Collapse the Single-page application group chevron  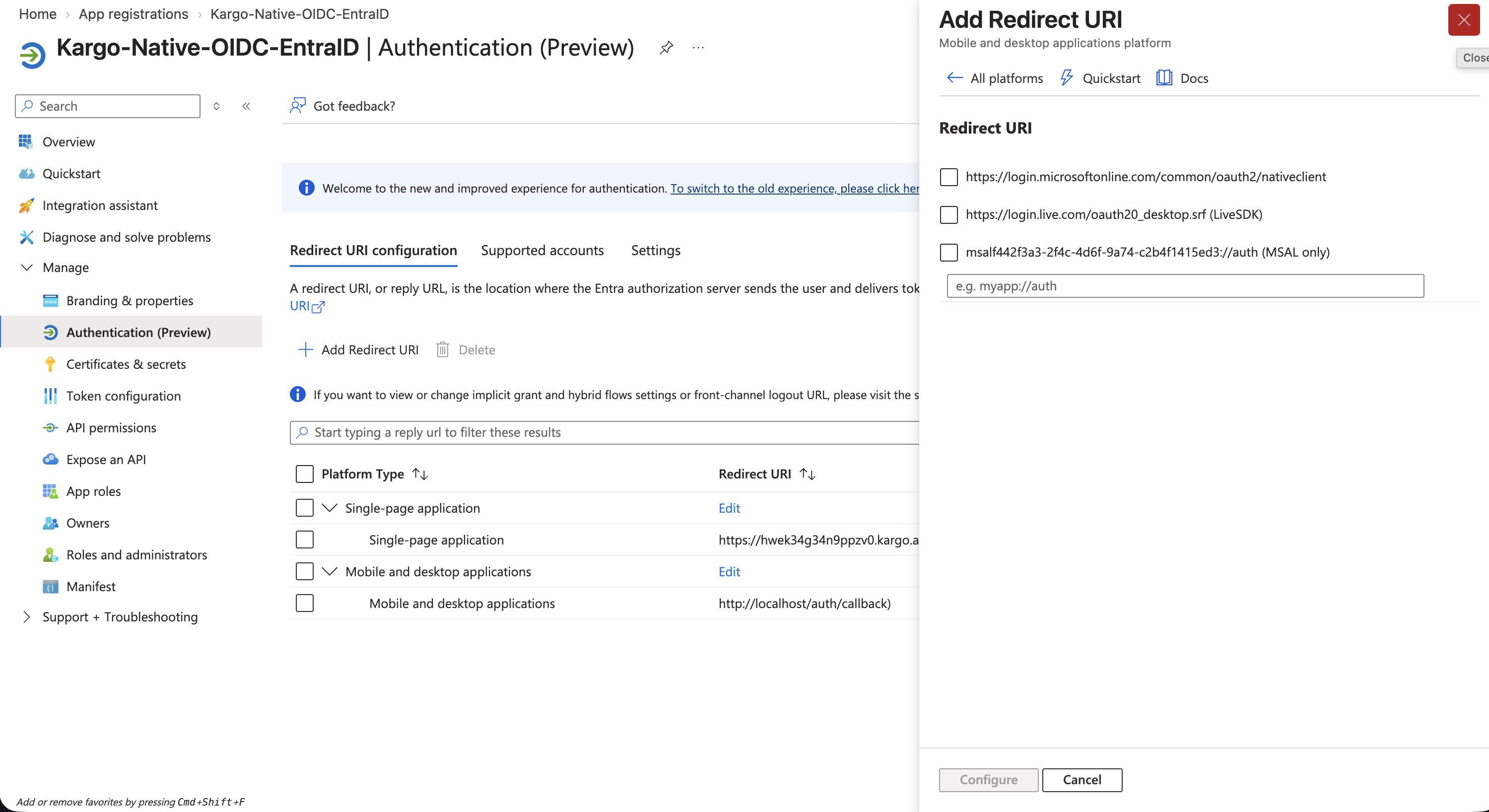(330, 508)
